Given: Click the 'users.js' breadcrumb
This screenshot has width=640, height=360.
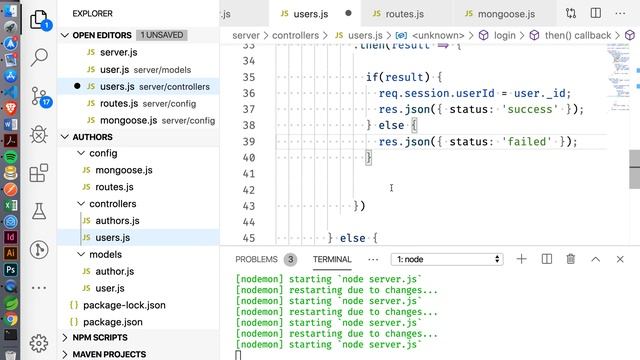Looking at the screenshot, I should pyautogui.click(x=365, y=36).
